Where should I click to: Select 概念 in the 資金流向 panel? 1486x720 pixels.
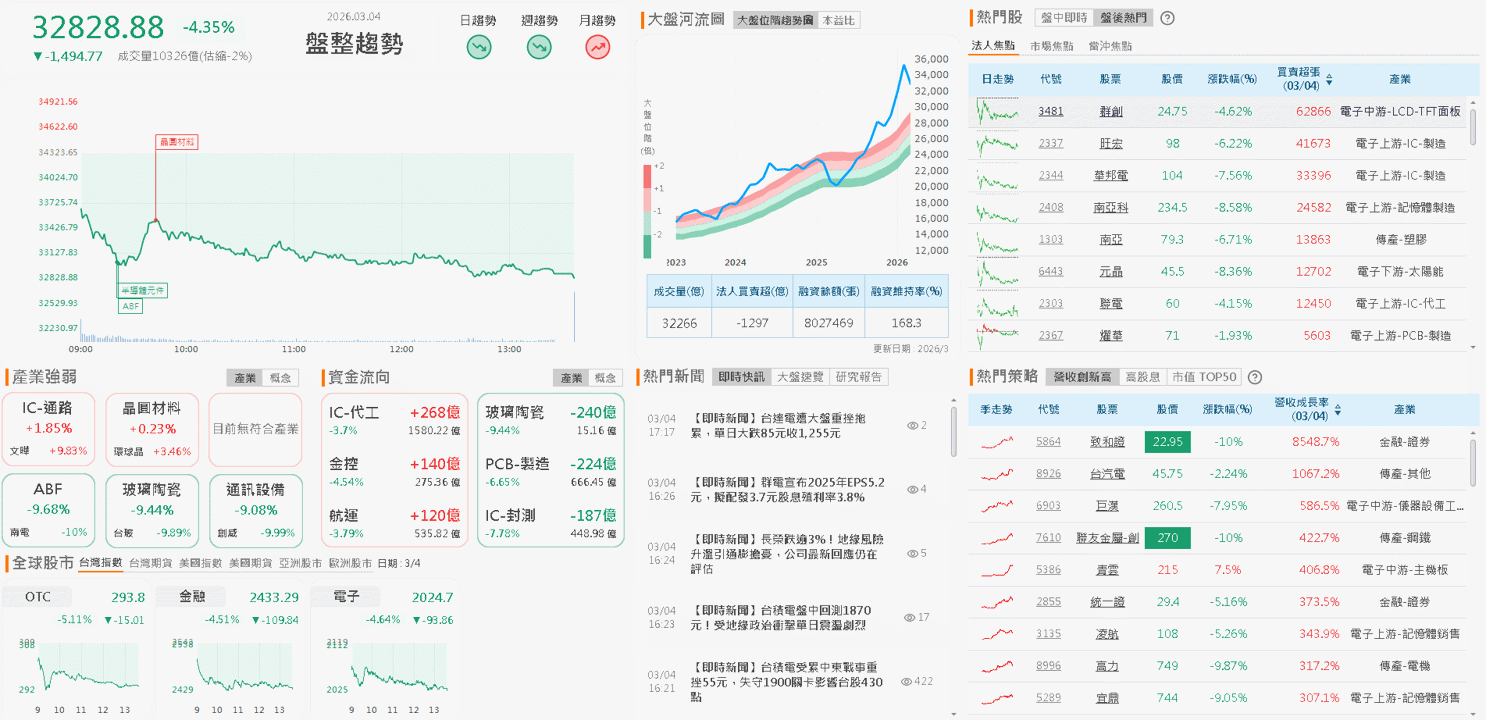coord(606,378)
